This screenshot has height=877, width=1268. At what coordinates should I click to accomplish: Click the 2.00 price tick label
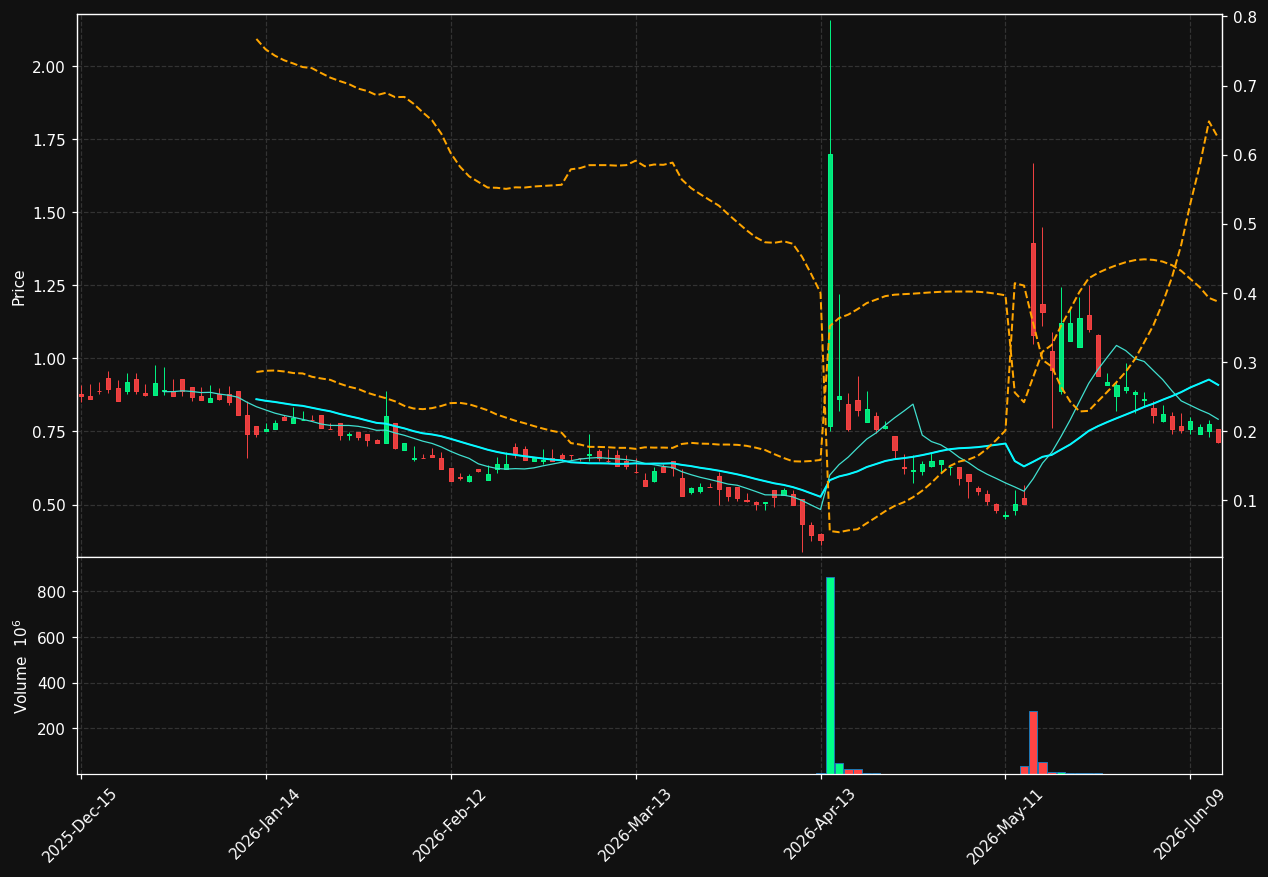point(50,67)
